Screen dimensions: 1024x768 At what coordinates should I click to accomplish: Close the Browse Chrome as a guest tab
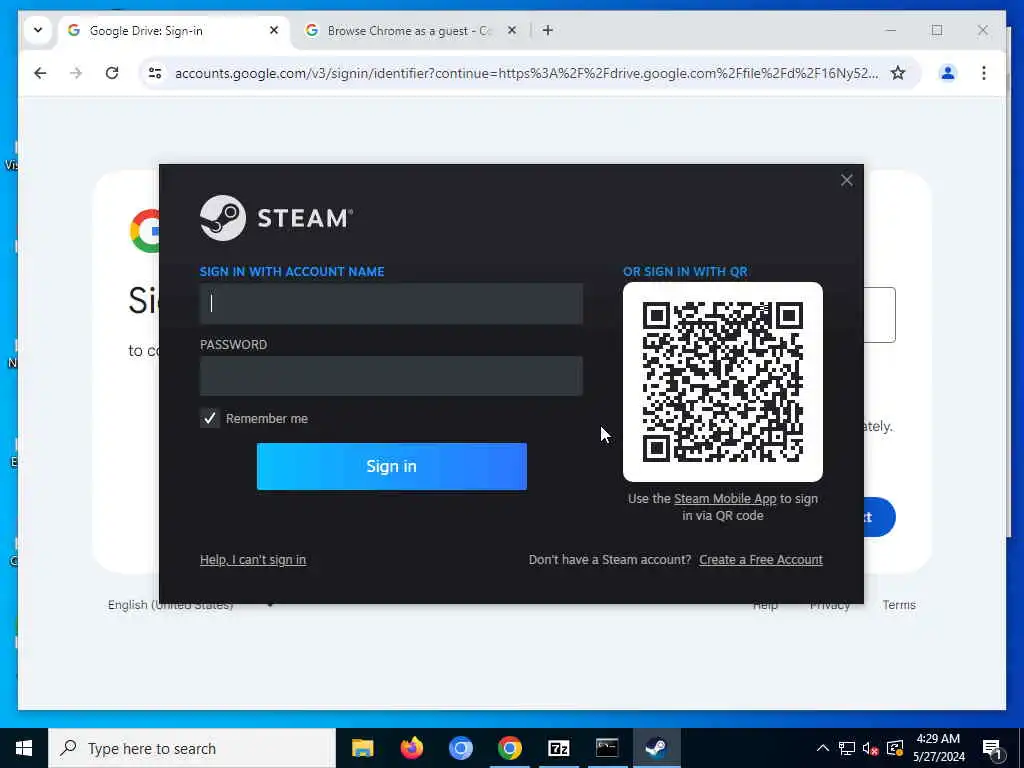pyautogui.click(x=512, y=31)
